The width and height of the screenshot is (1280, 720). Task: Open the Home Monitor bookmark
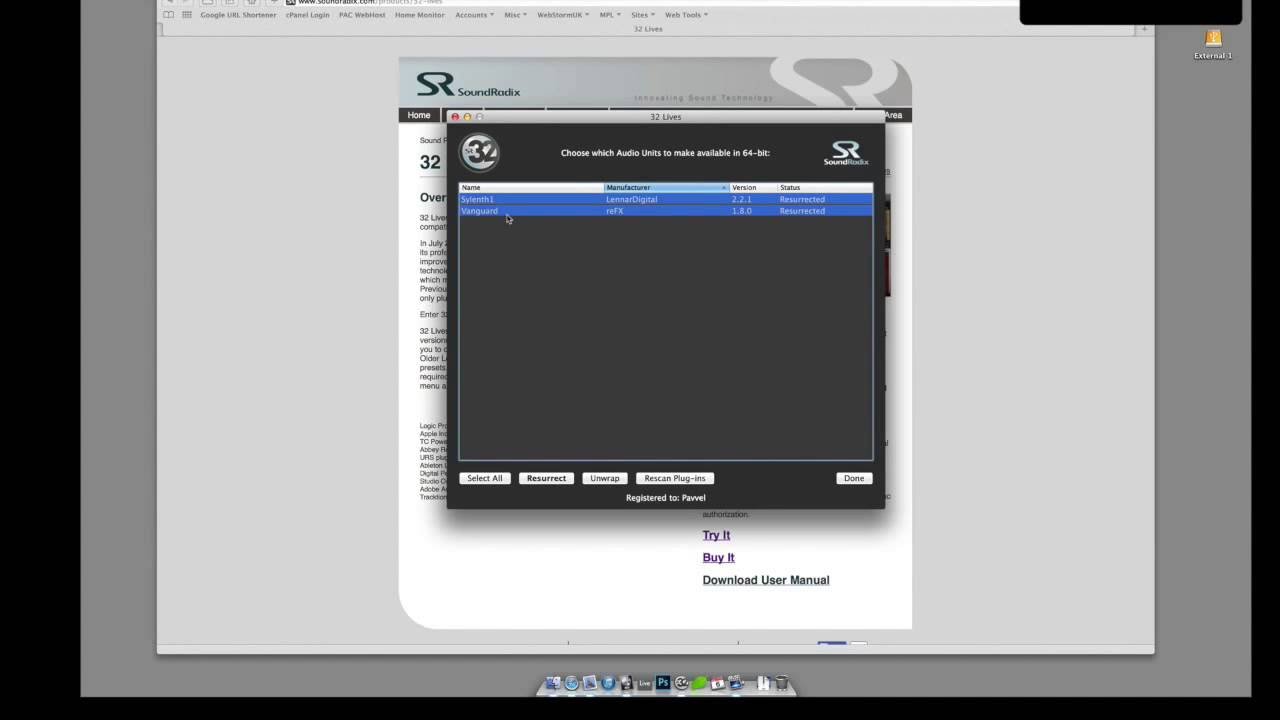[x=420, y=15]
